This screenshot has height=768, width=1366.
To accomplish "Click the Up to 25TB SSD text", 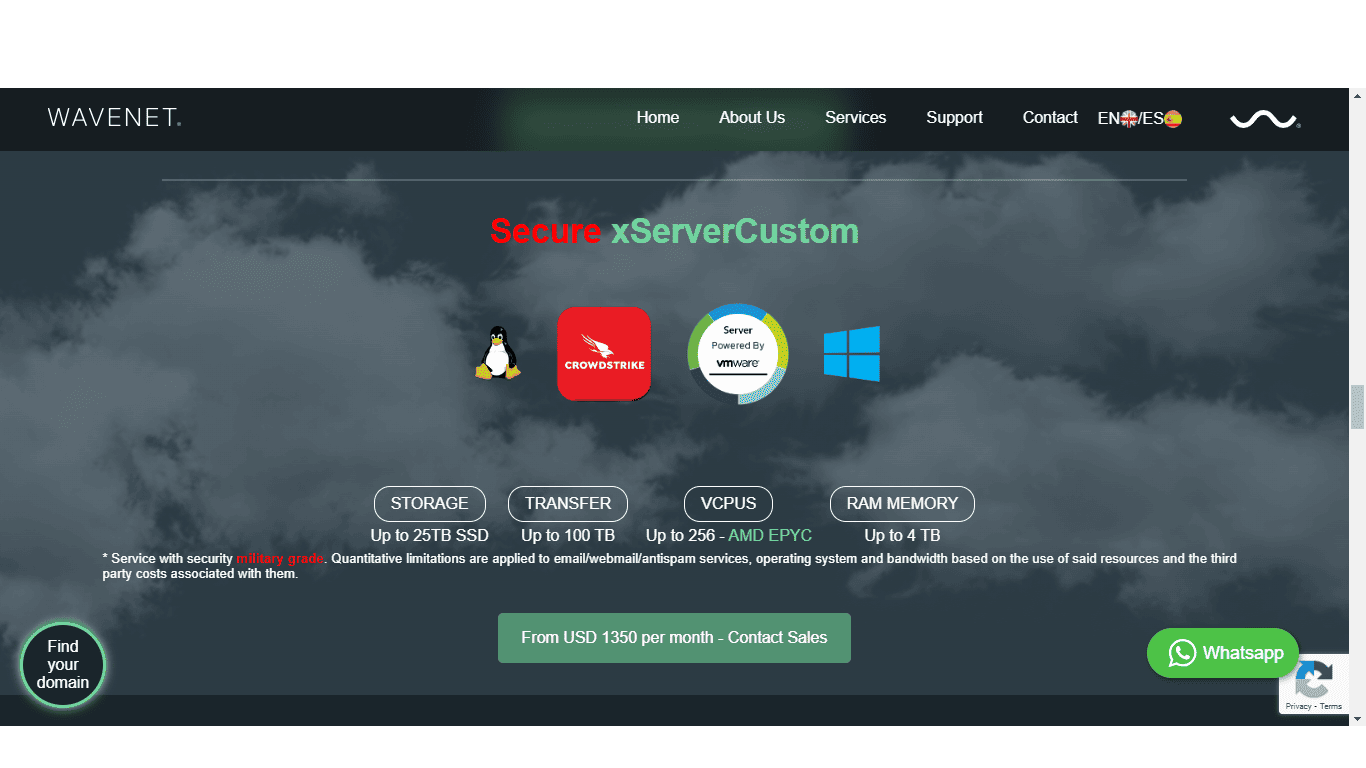I will (429, 536).
